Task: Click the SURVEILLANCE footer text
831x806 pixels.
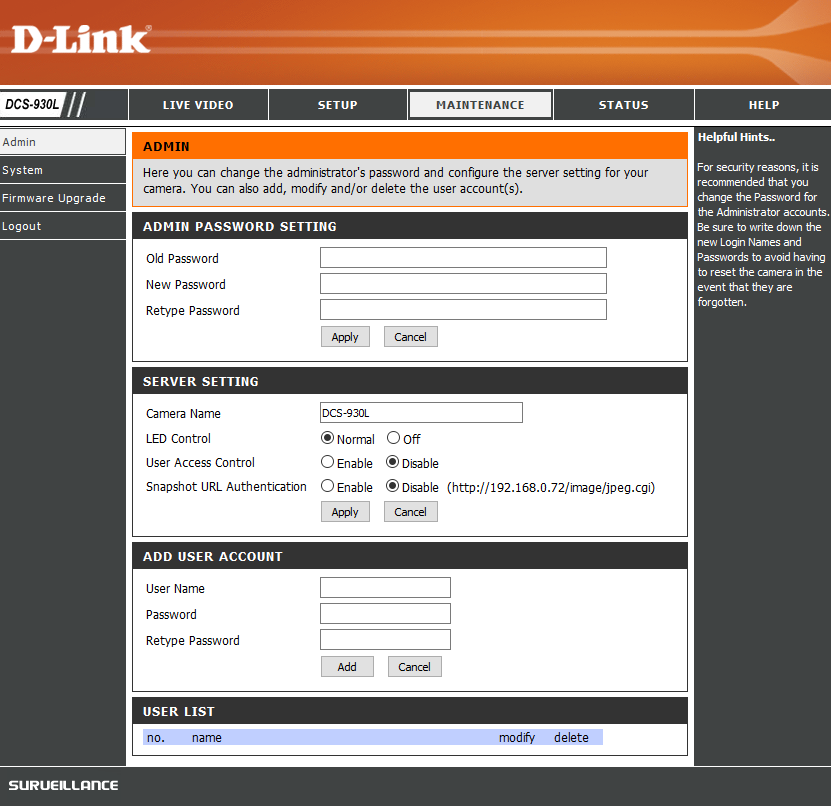Action: [x=63, y=785]
